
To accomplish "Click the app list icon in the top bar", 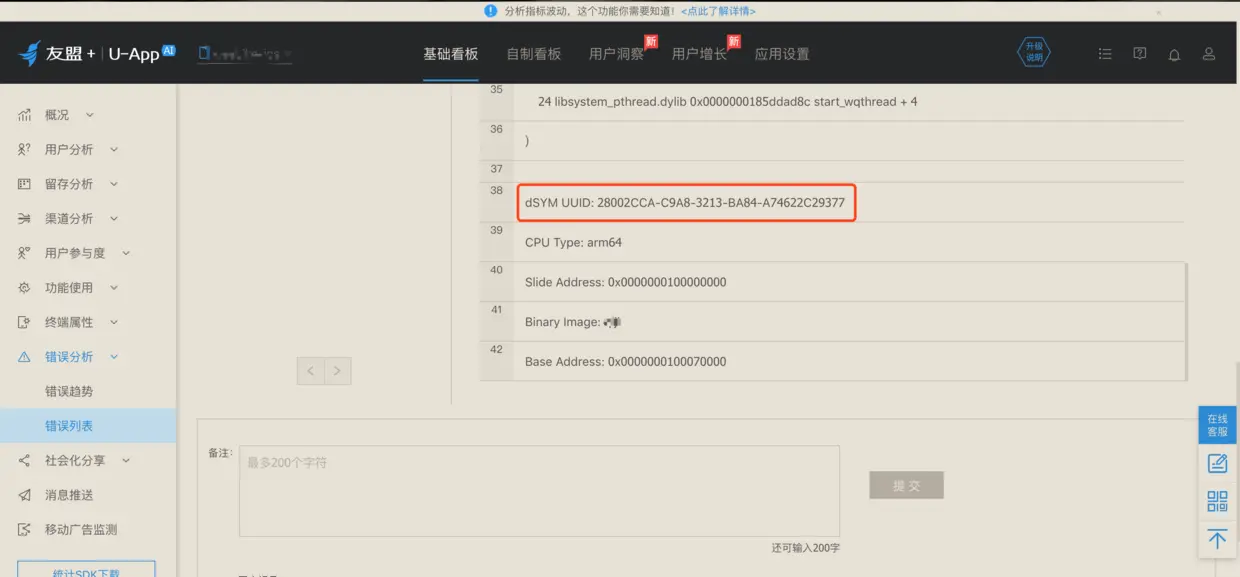I will click(1105, 54).
